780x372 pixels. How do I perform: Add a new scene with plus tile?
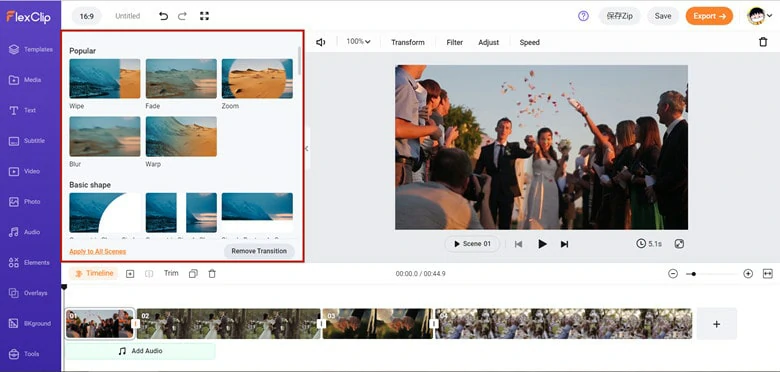716,324
